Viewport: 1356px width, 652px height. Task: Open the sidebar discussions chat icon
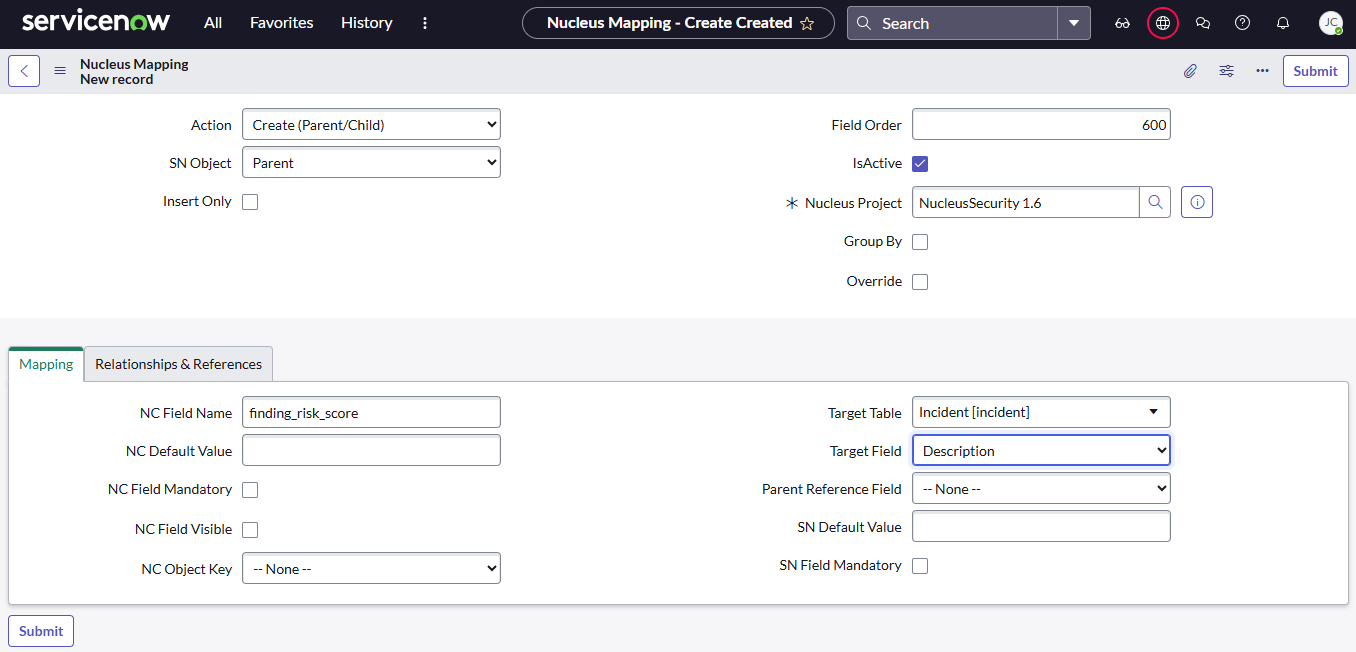coord(1203,23)
